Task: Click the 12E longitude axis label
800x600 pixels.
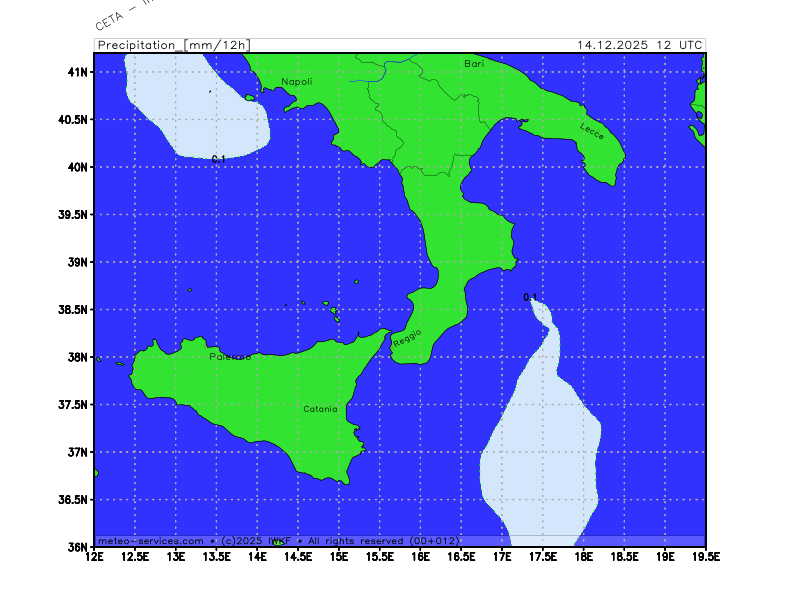Action: (95, 556)
